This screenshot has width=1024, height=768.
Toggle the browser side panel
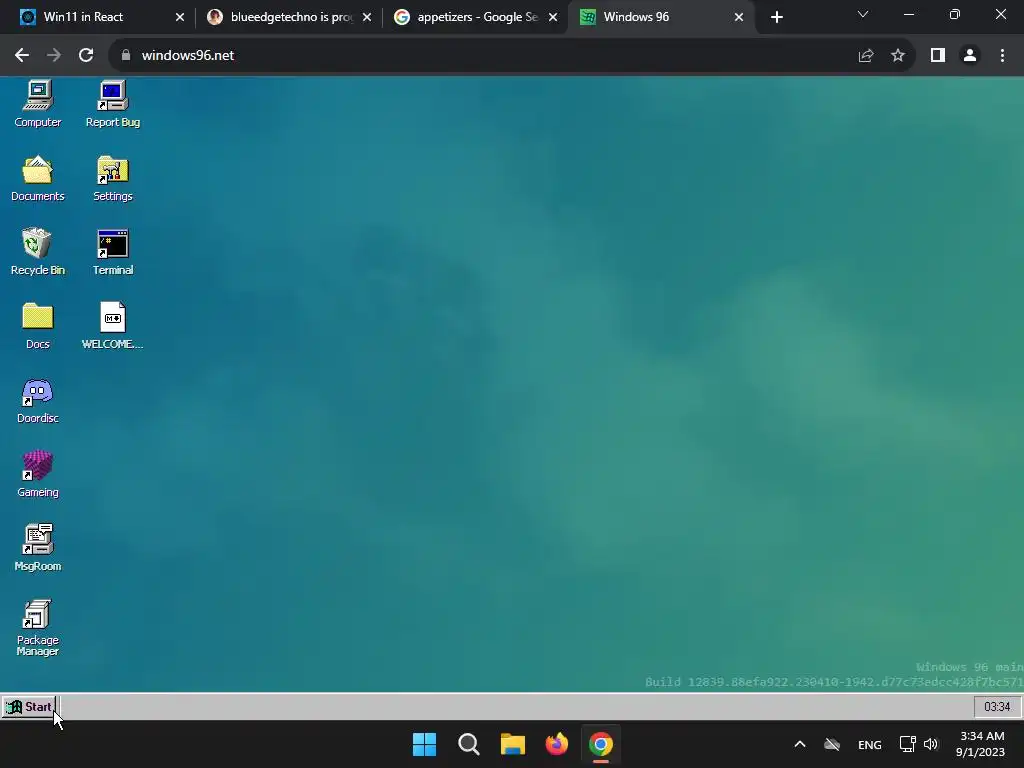[938, 56]
